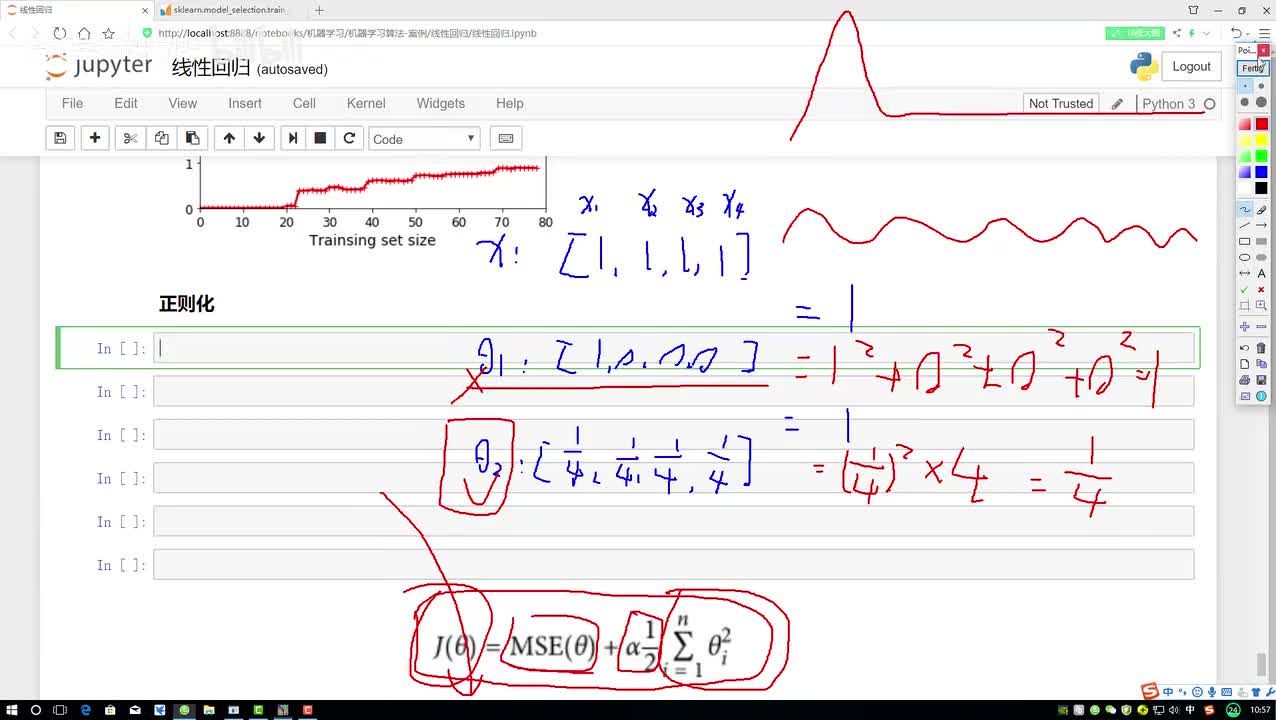Pick the red color swatch
The height and width of the screenshot is (720, 1276).
(x=1261, y=124)
